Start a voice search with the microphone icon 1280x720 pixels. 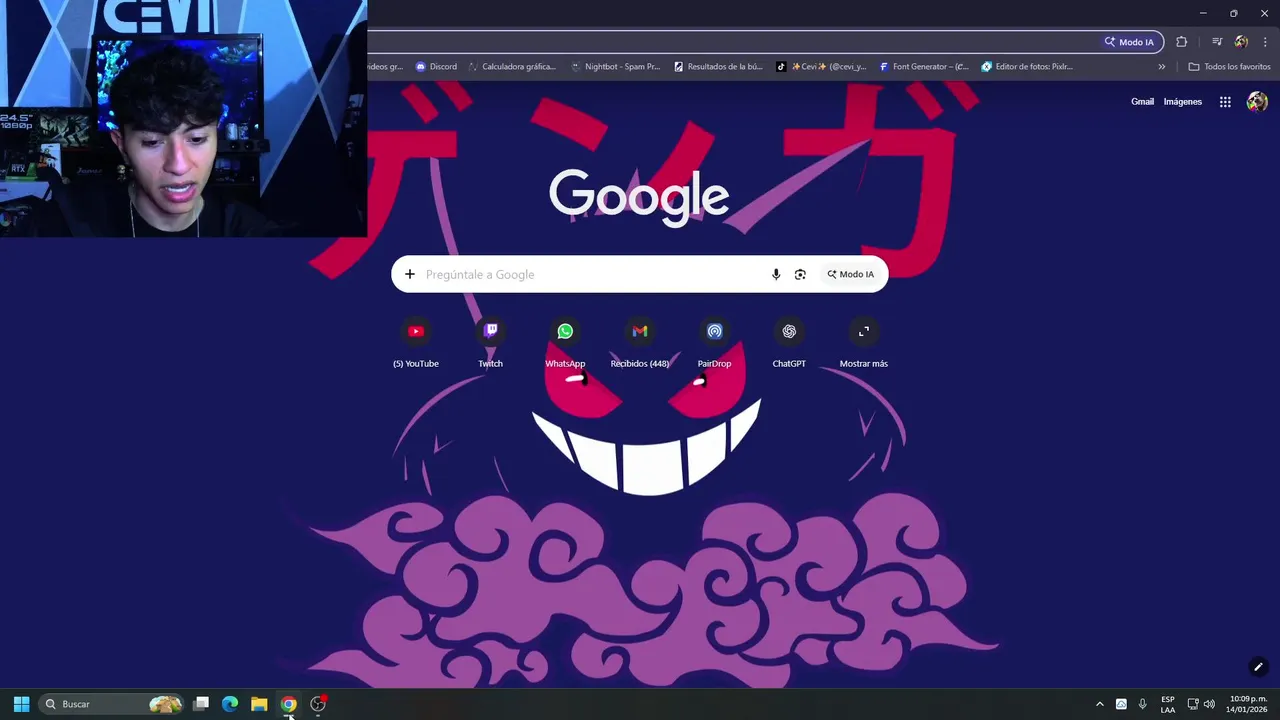pyautogui.click(x=776, y=274)
